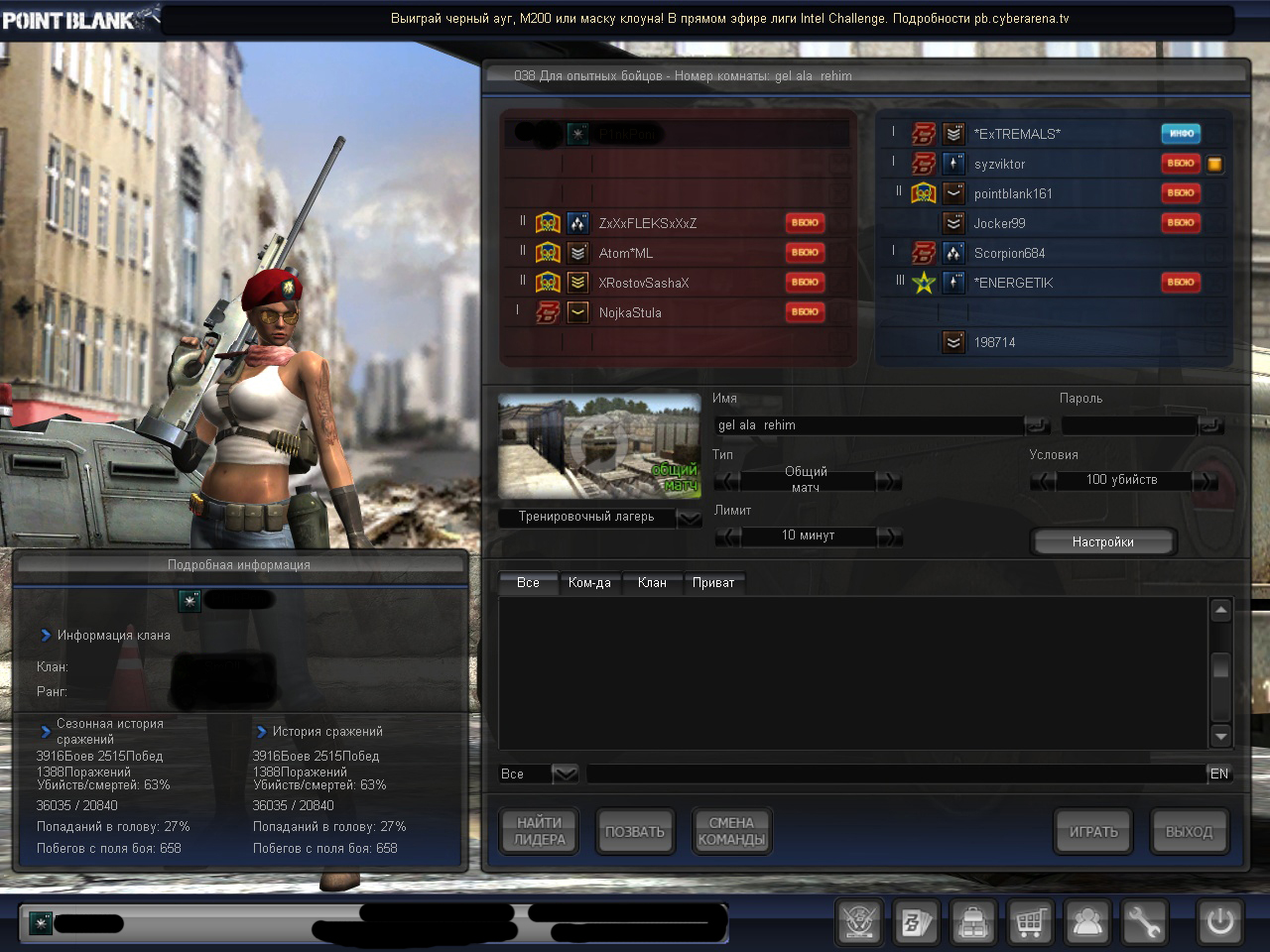The width and height of the screenshot is (1270, 952).
Task: Click right arrow of the Тип match type selector
Action: tap(889, 481)
